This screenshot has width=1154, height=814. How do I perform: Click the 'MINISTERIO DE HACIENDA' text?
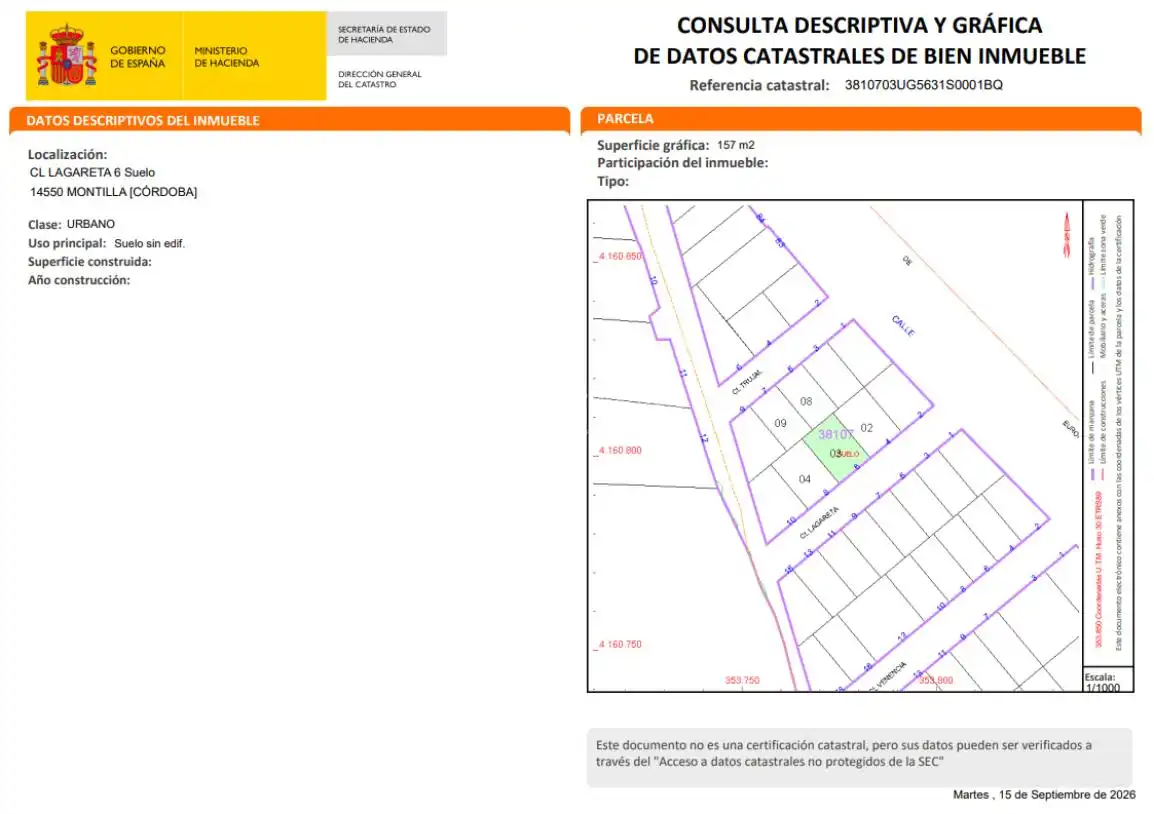coord(227,57)
